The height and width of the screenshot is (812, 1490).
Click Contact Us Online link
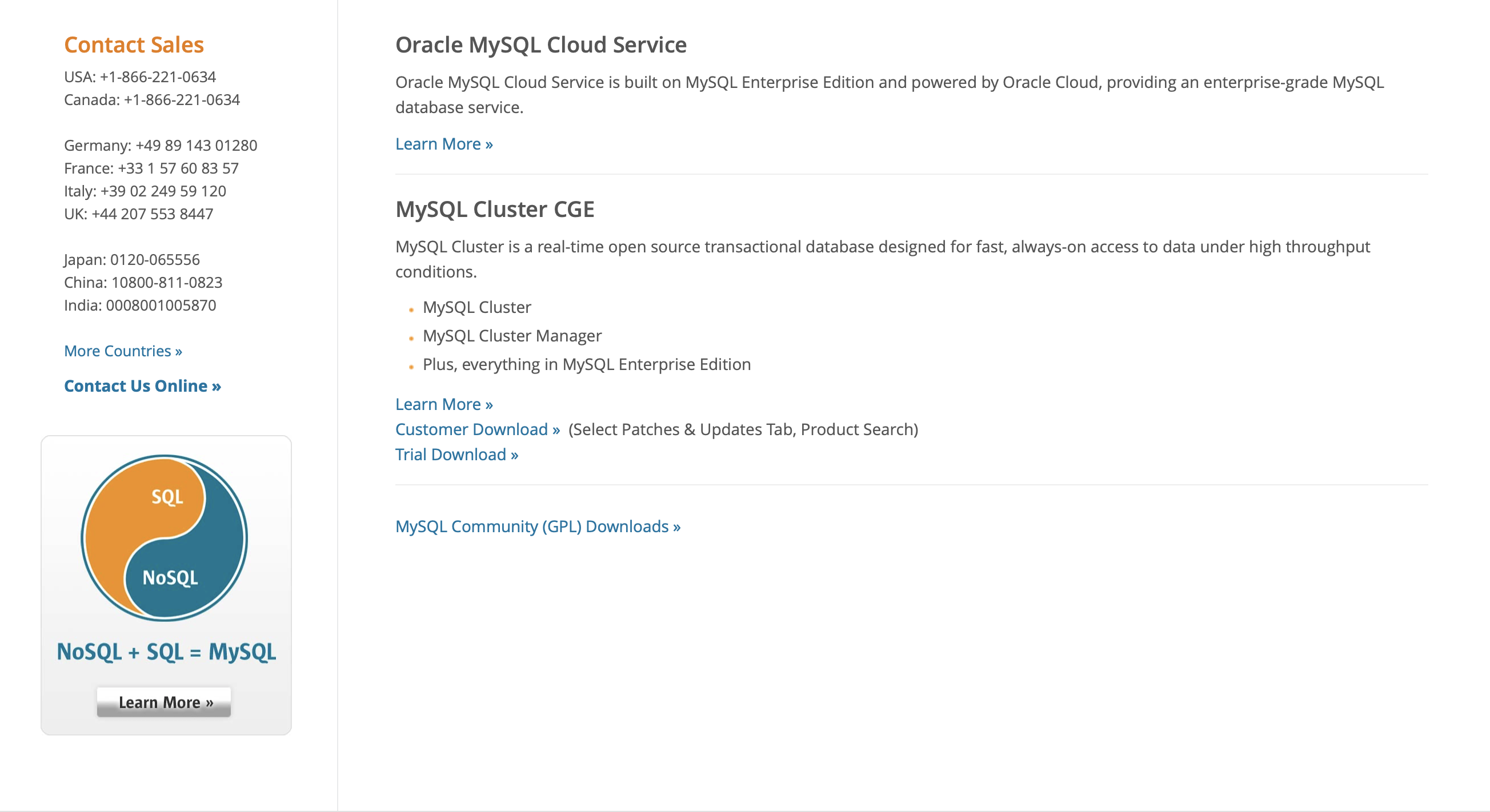142,385
